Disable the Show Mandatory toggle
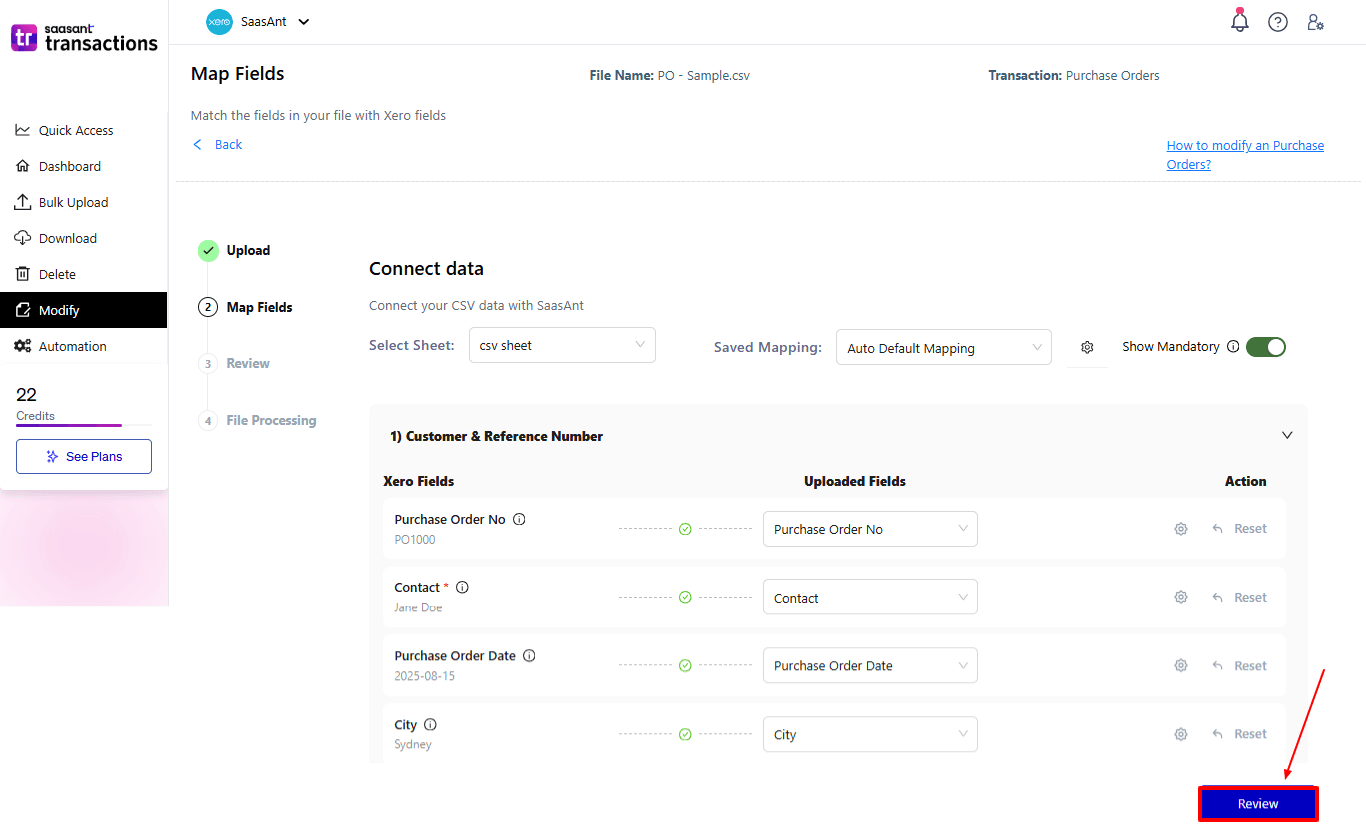 tap(1266, 346)
